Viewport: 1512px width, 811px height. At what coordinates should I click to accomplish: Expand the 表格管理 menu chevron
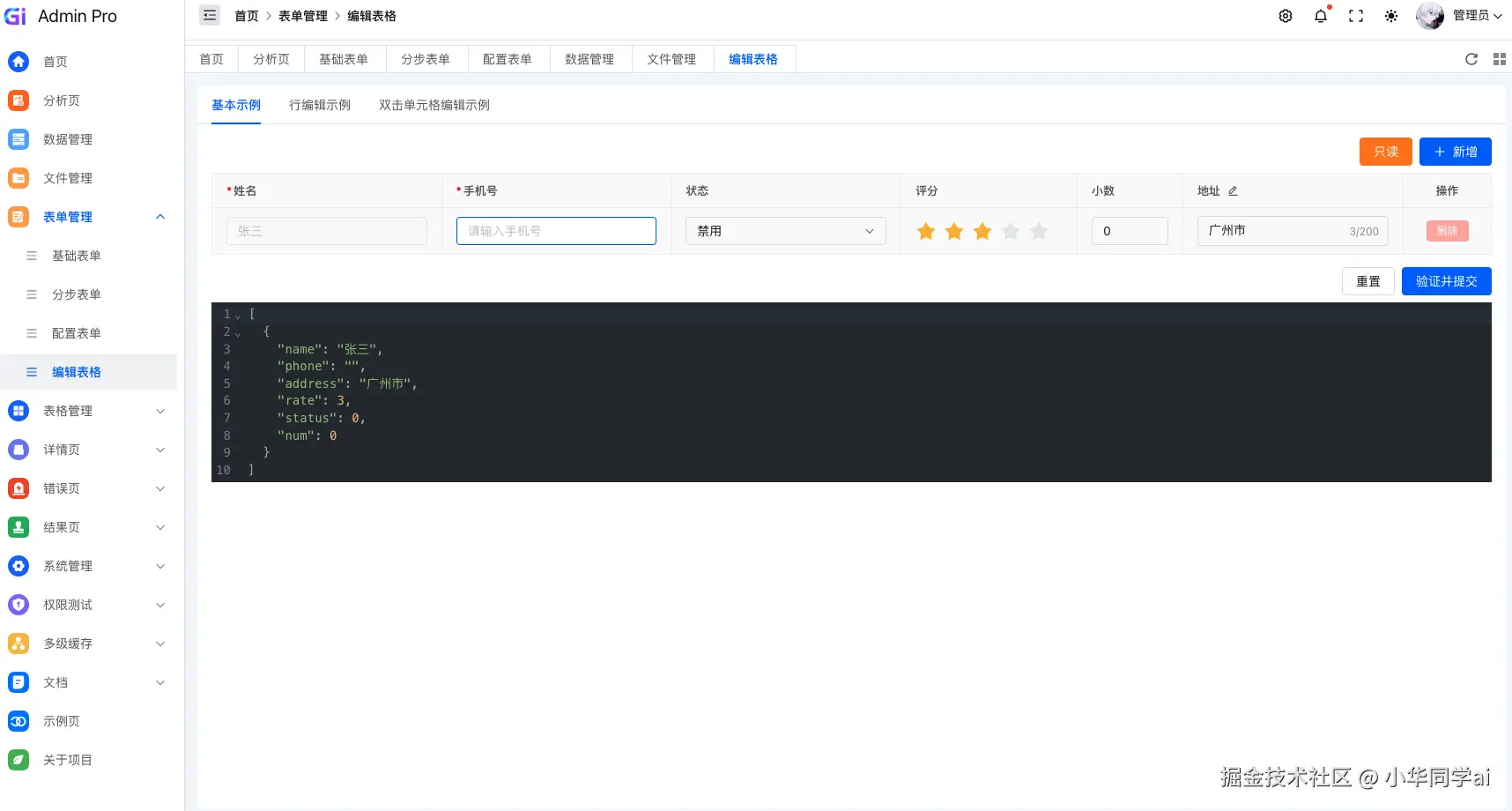click(160, 411)
